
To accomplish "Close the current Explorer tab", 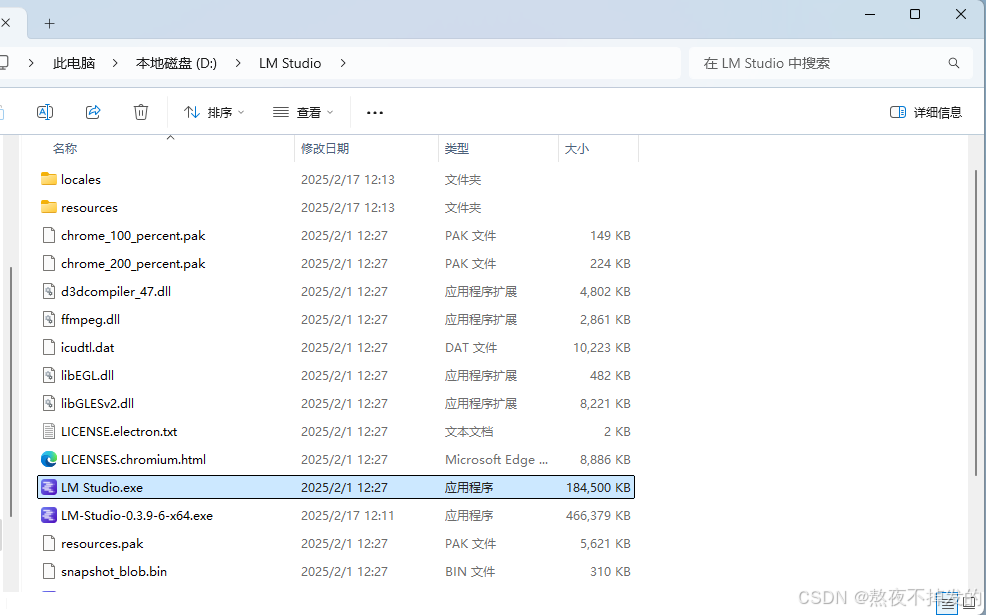I will click(x=6, y=23).
